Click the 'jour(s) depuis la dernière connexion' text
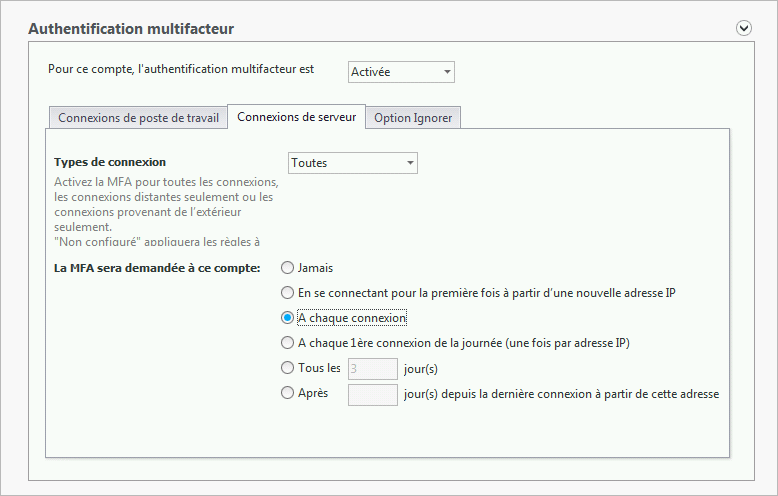 [561, 394]
